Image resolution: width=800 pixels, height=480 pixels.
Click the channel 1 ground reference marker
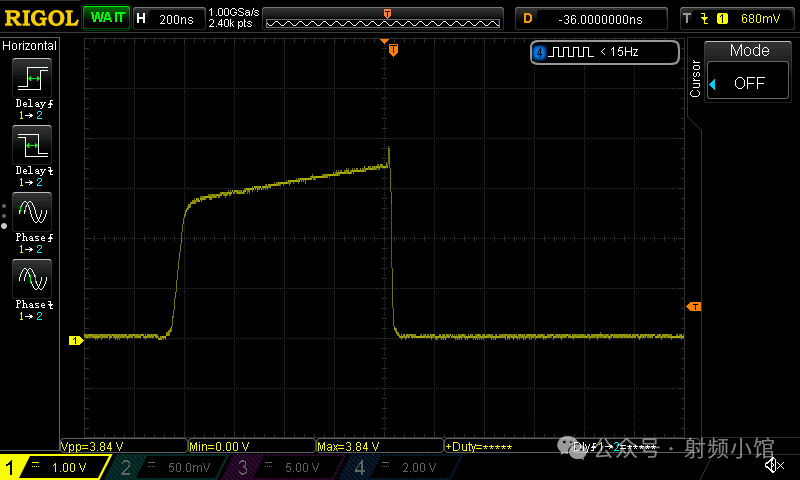74,341
